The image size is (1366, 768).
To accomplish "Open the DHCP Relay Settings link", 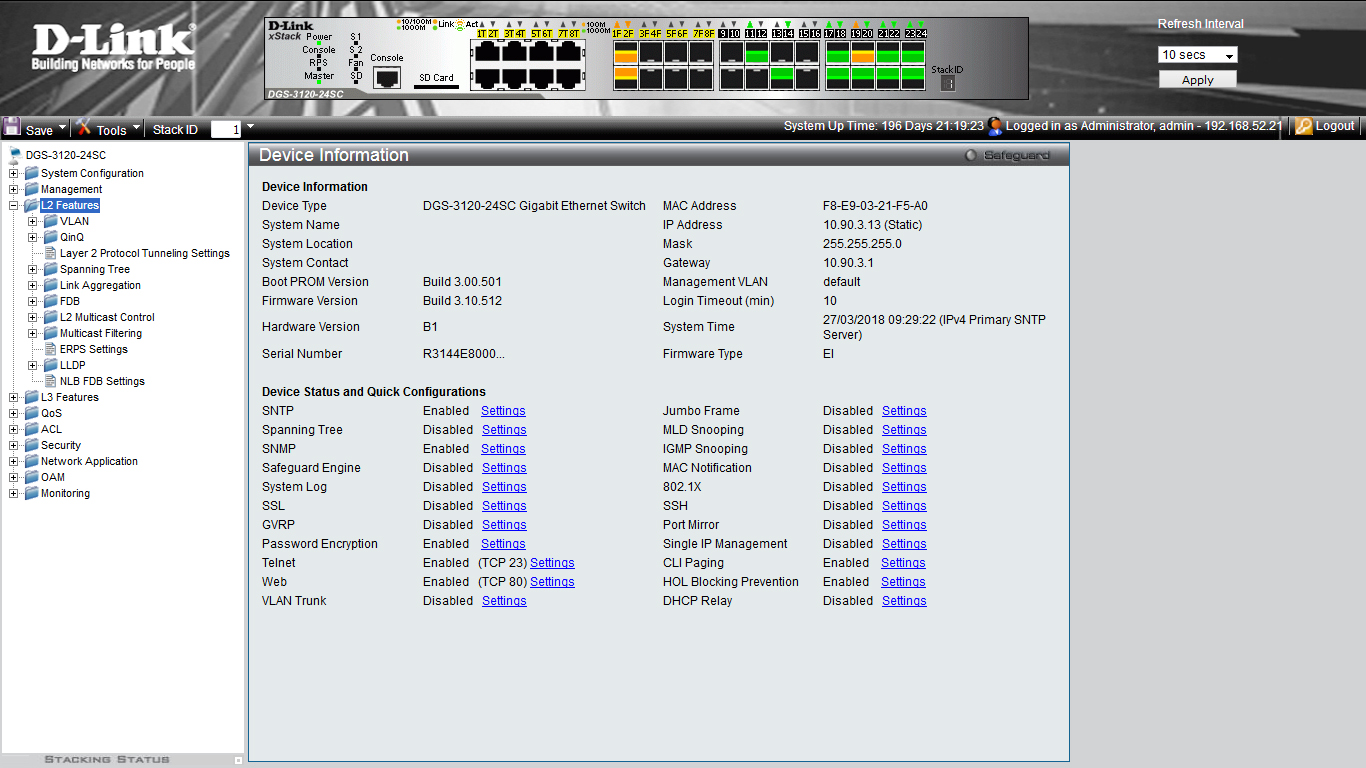I will point(904,601).
